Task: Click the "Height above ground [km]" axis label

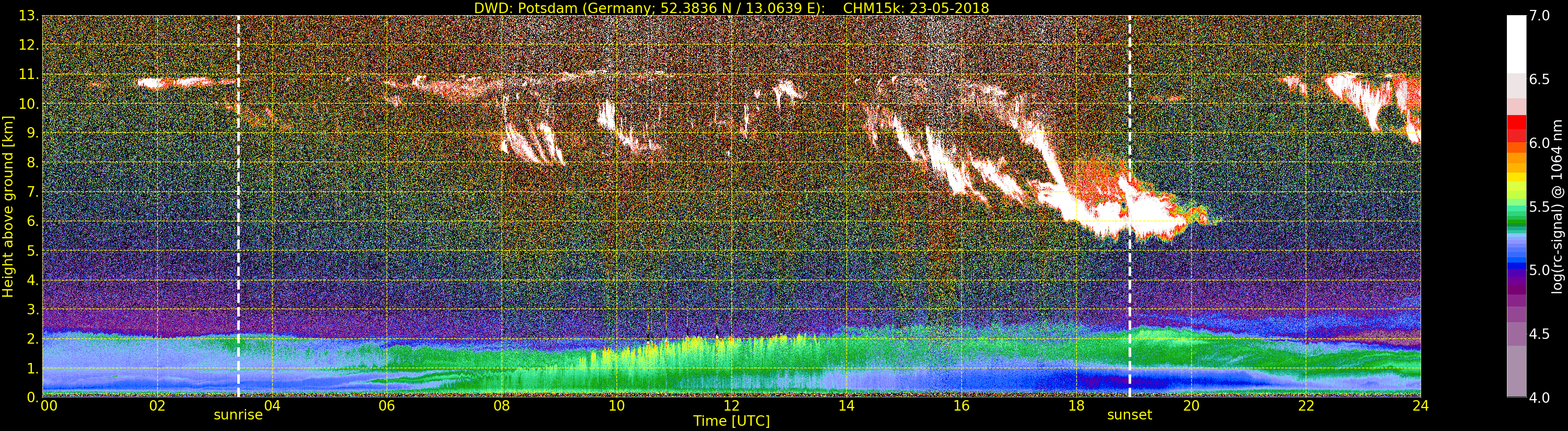Action: [8, 206]
